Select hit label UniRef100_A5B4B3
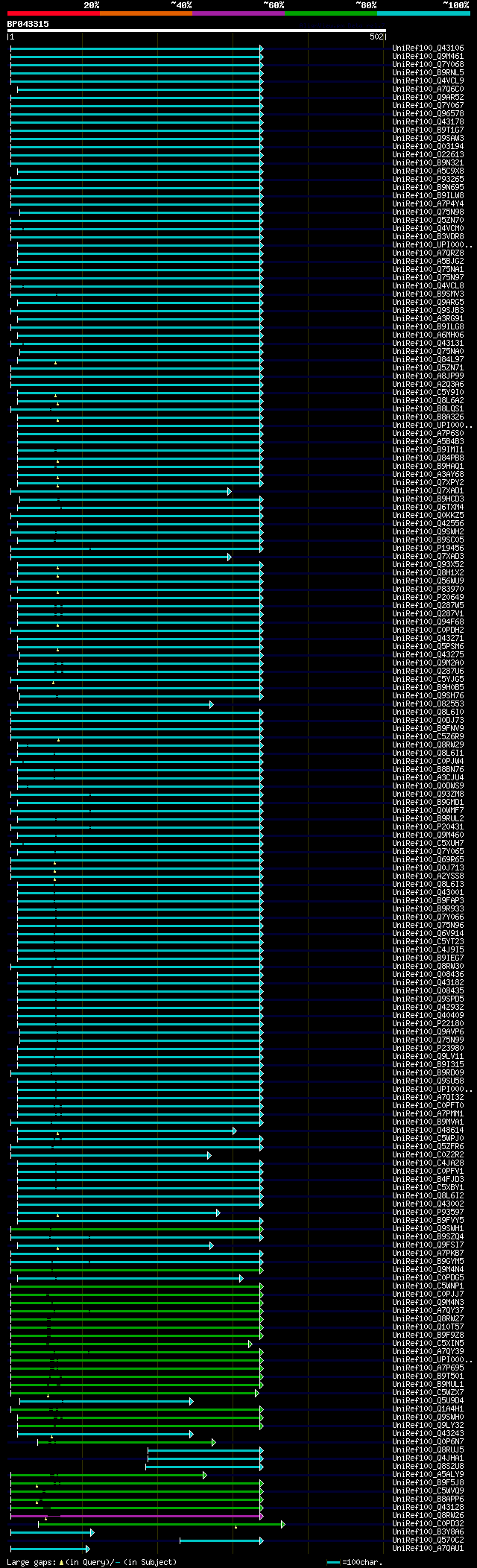Viewport: 477px width, 1568px height. tap(428, 442)
